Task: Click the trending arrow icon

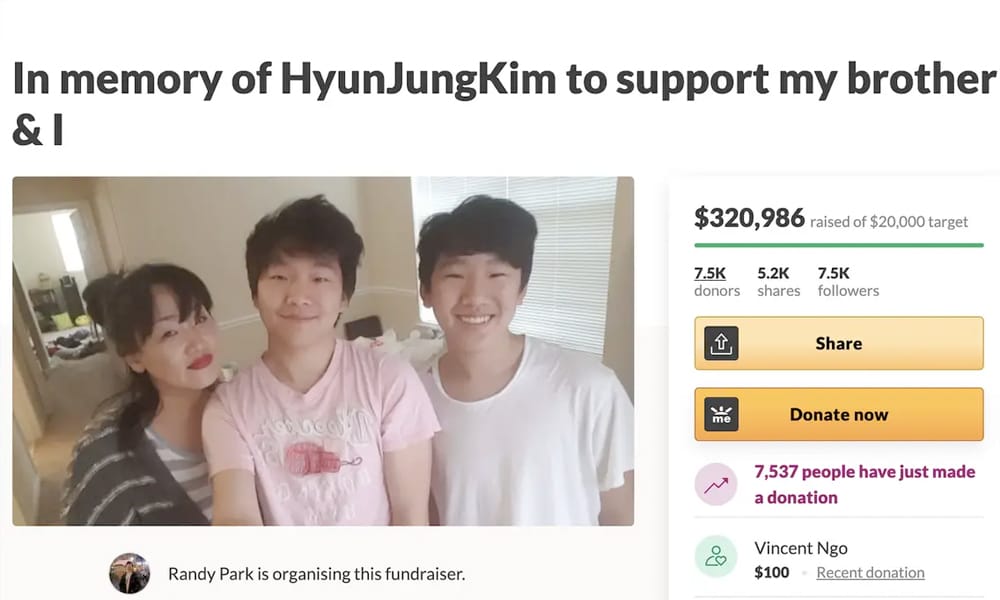Action: click(716, 485)
